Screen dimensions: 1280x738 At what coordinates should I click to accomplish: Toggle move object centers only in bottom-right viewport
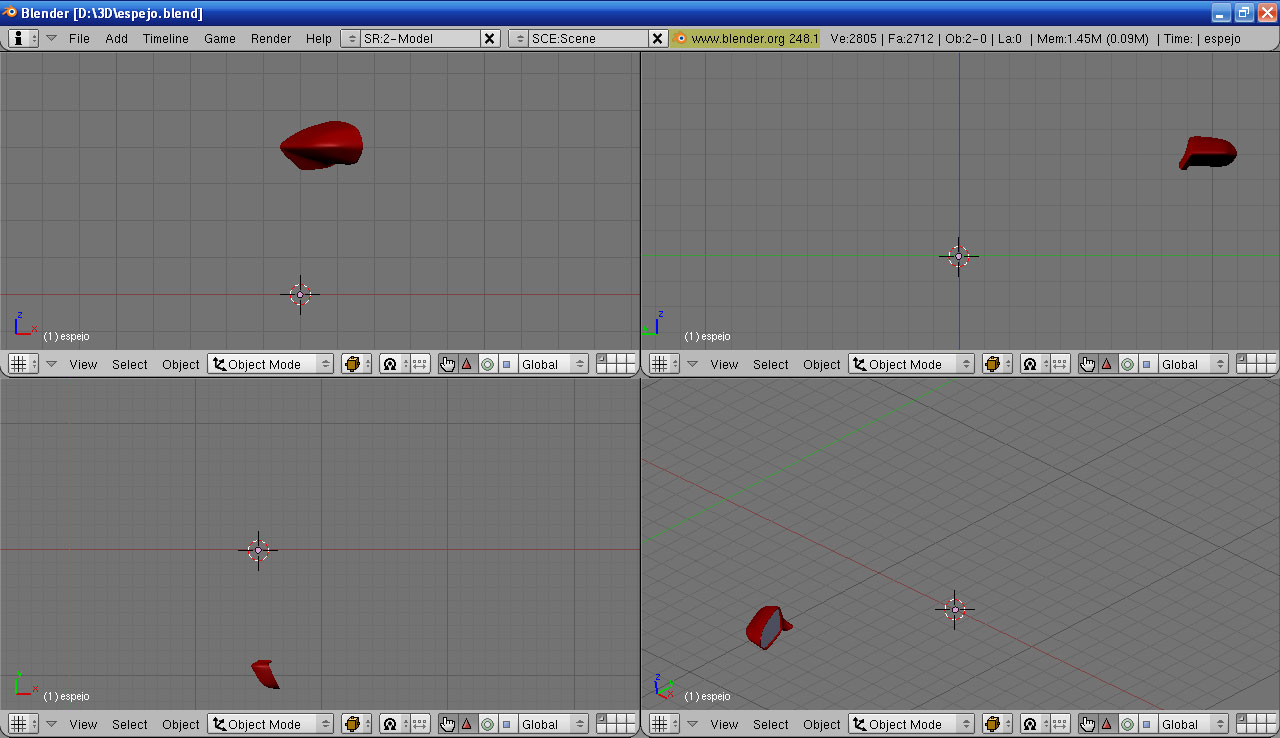(1061, 724)
